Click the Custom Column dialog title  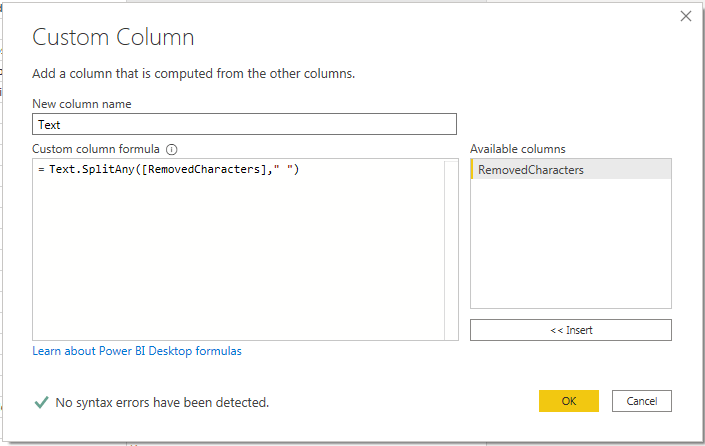click(113, 38)
